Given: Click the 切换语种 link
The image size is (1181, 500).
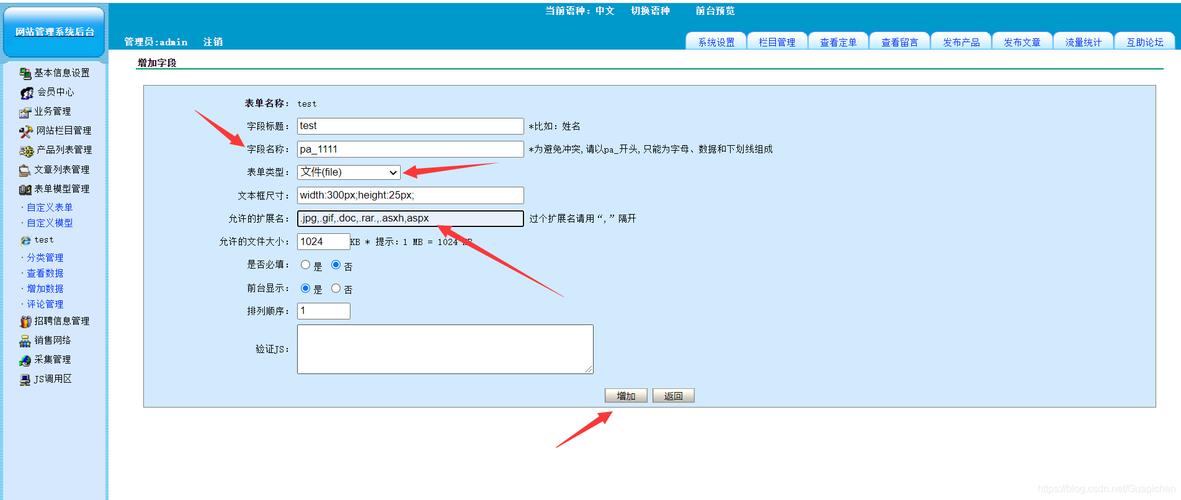Looking at the screenshot, I should click(x=650, y=11).
